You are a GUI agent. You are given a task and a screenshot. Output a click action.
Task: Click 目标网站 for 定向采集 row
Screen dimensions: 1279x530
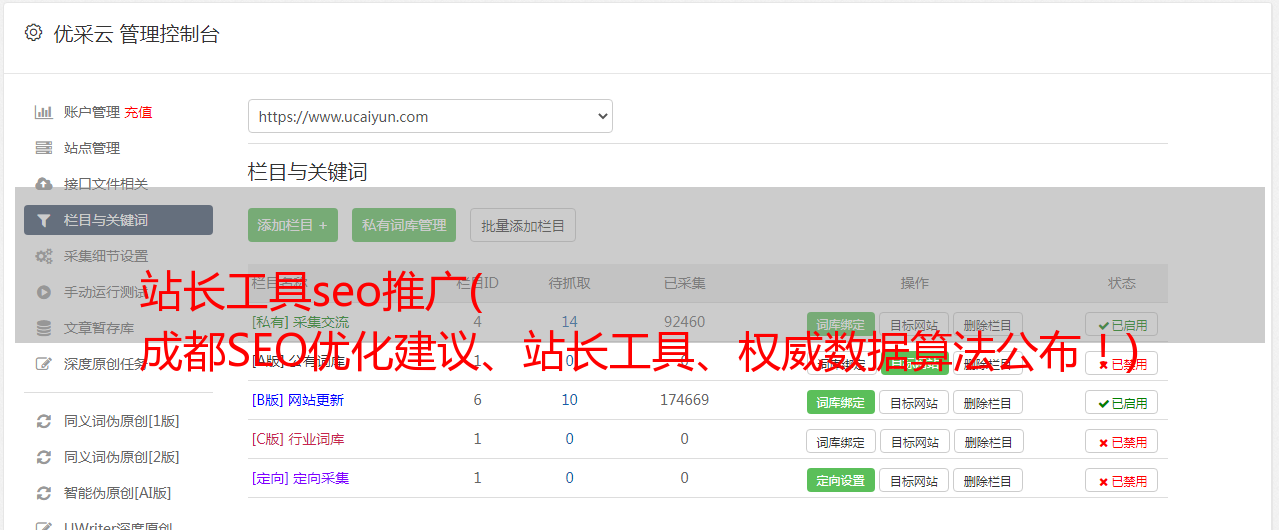(x=914, y=480)
